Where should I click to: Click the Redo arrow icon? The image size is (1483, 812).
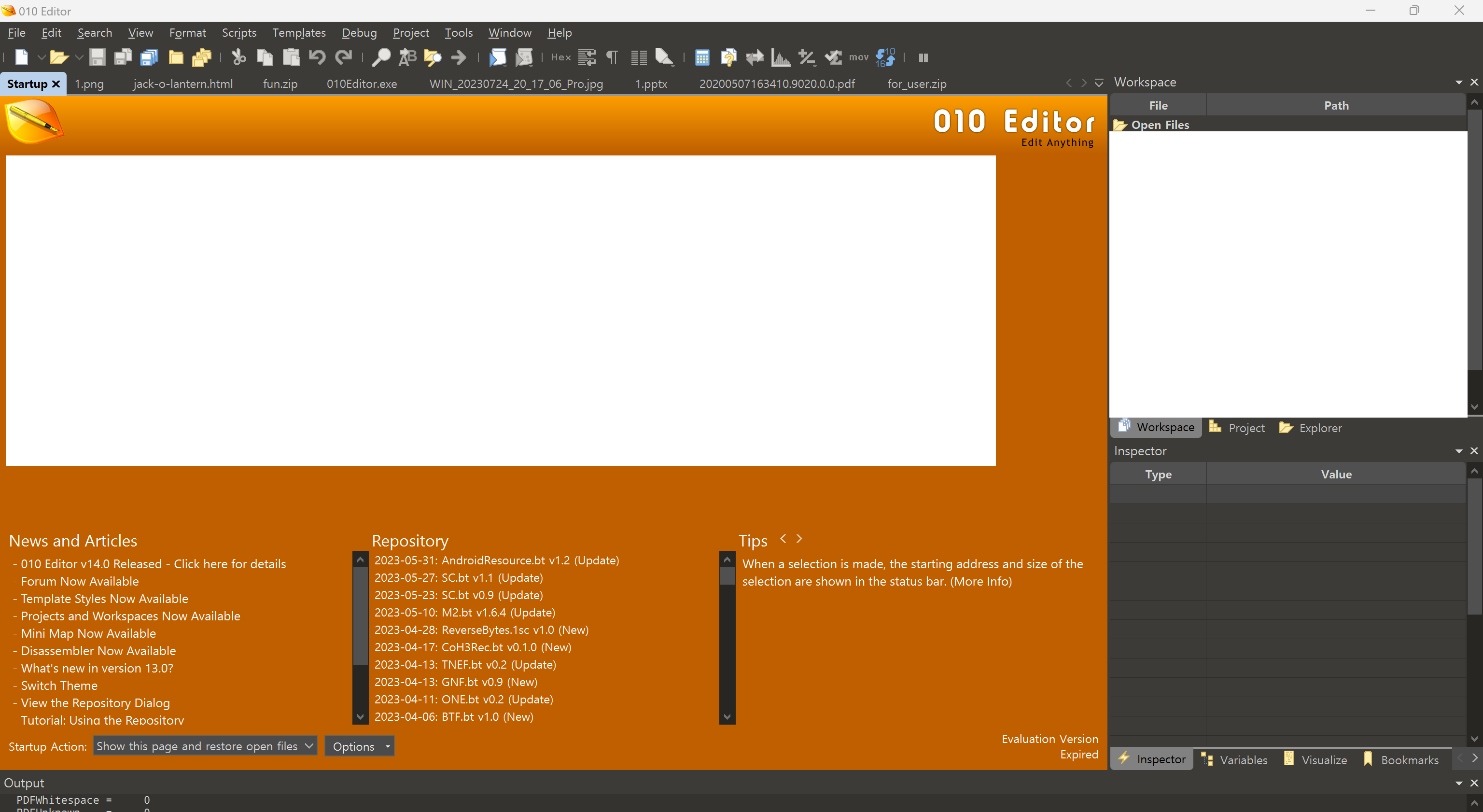[344, 57]
